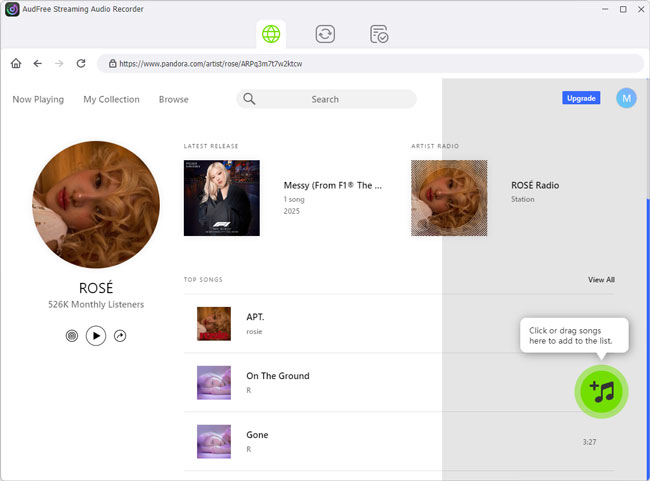Click the R album label under On The Ground
Screen dimensions: 650x481
click(249, 391)
